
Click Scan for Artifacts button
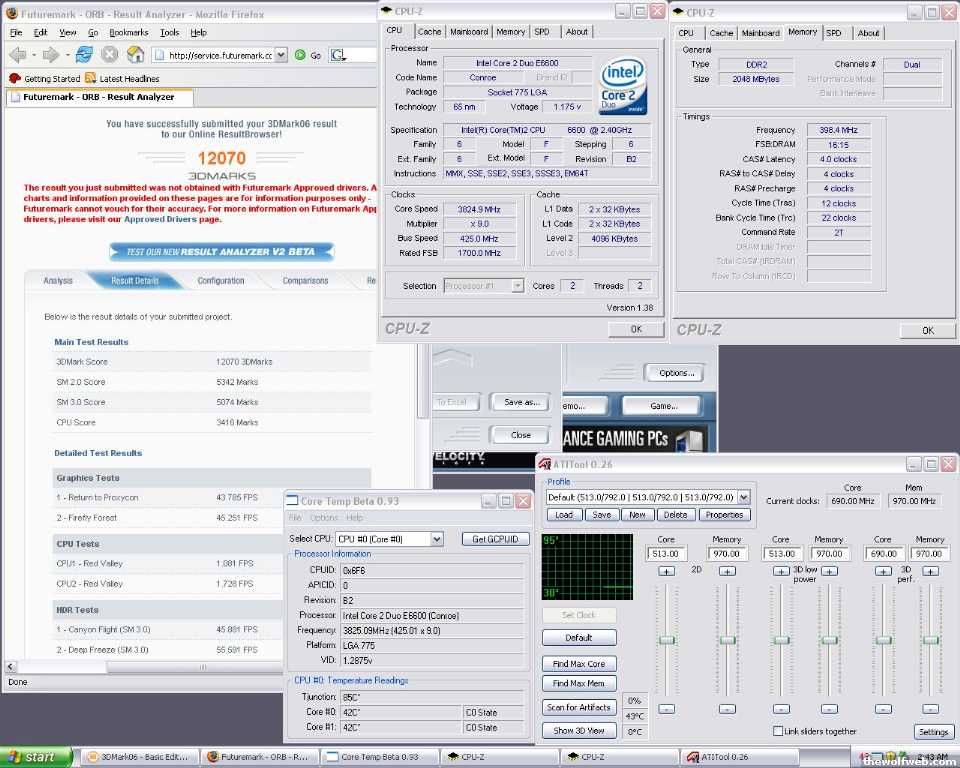coord(579,707)
